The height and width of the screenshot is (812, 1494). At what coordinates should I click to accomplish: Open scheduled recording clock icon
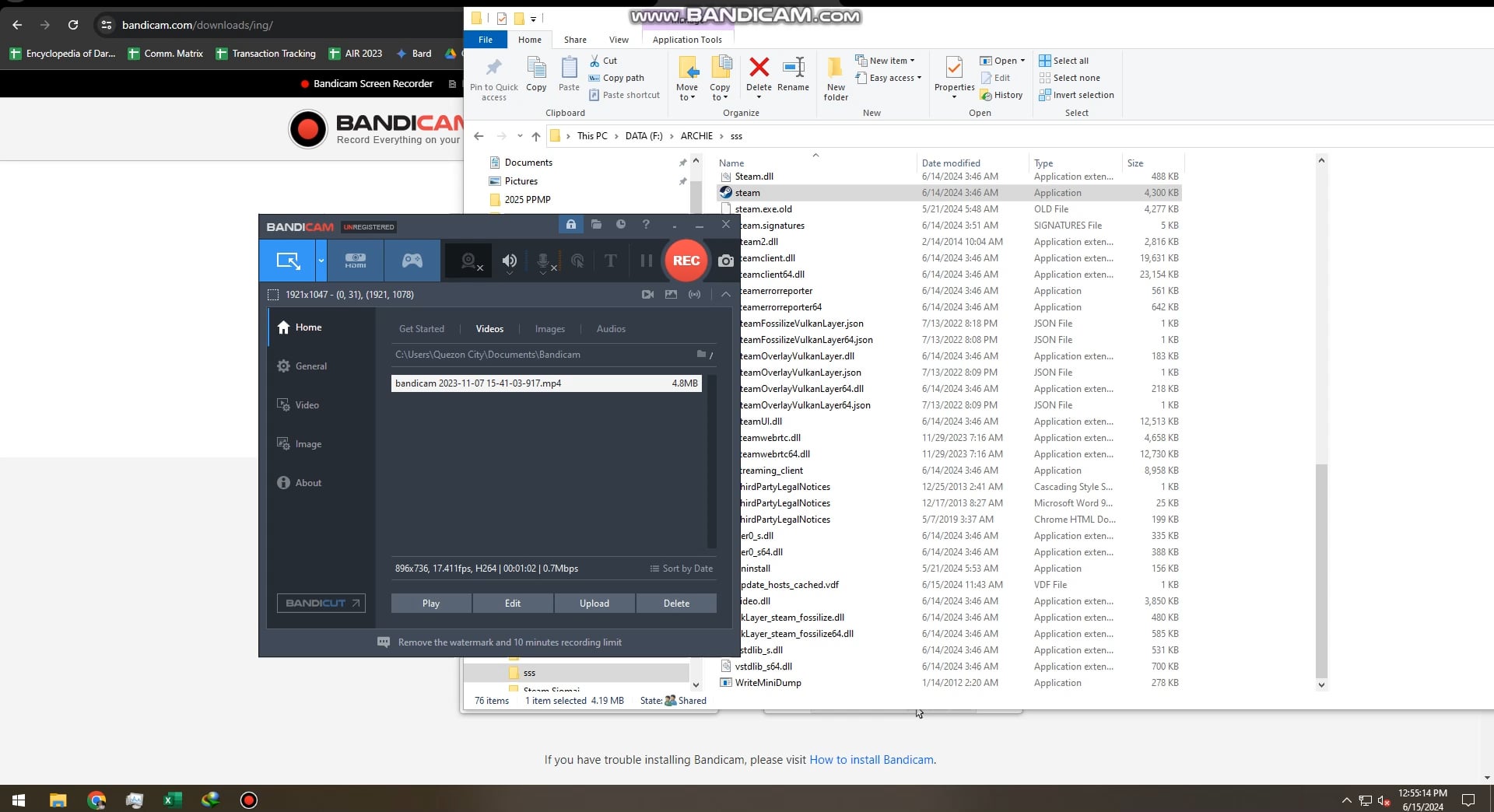click(x=621, y=225)
